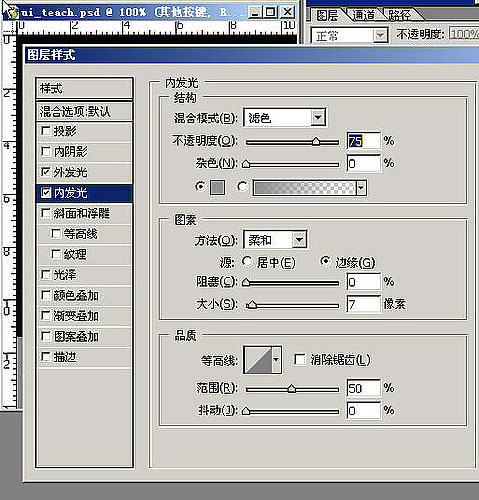Select 混合选项:默认 blending options
The image size is (479, 500).
coord(84,111)
